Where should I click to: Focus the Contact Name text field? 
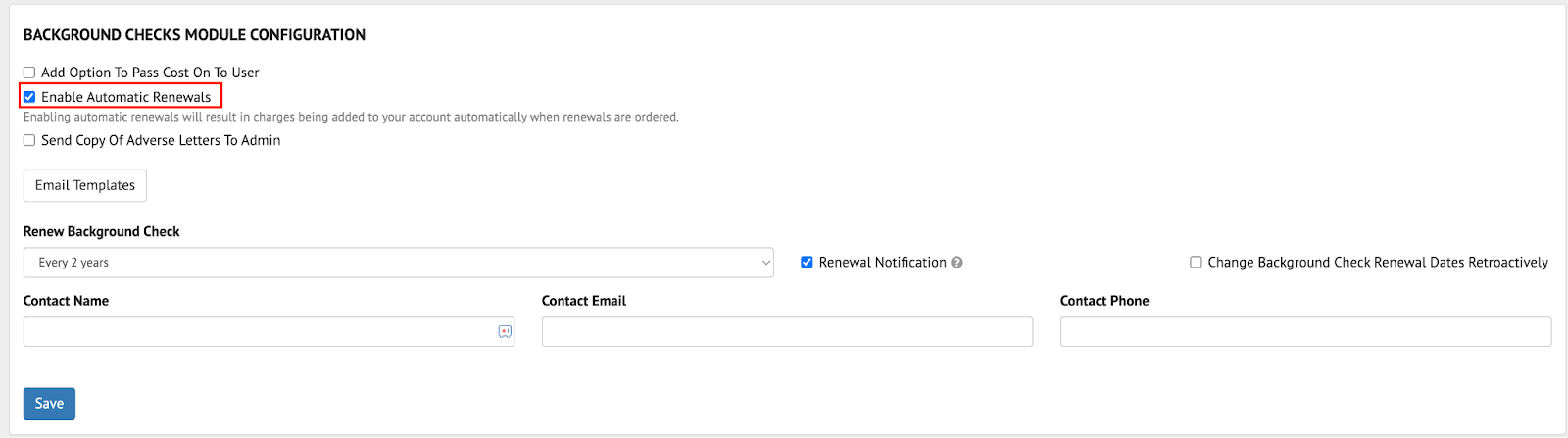[x=269, y=331]
